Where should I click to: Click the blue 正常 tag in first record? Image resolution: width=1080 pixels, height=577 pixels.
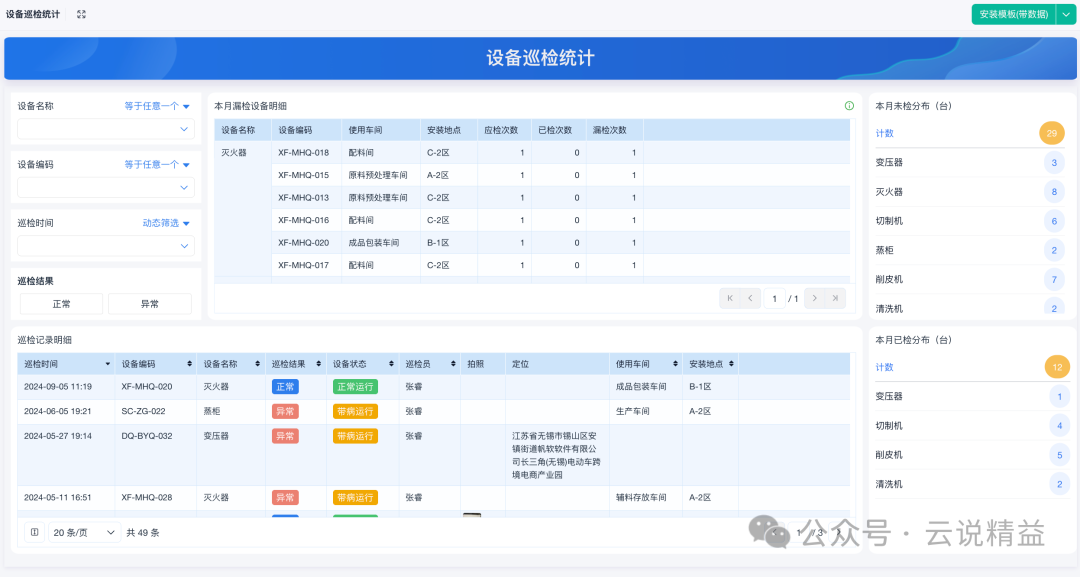pyautogui.click(x=285, y=387)
